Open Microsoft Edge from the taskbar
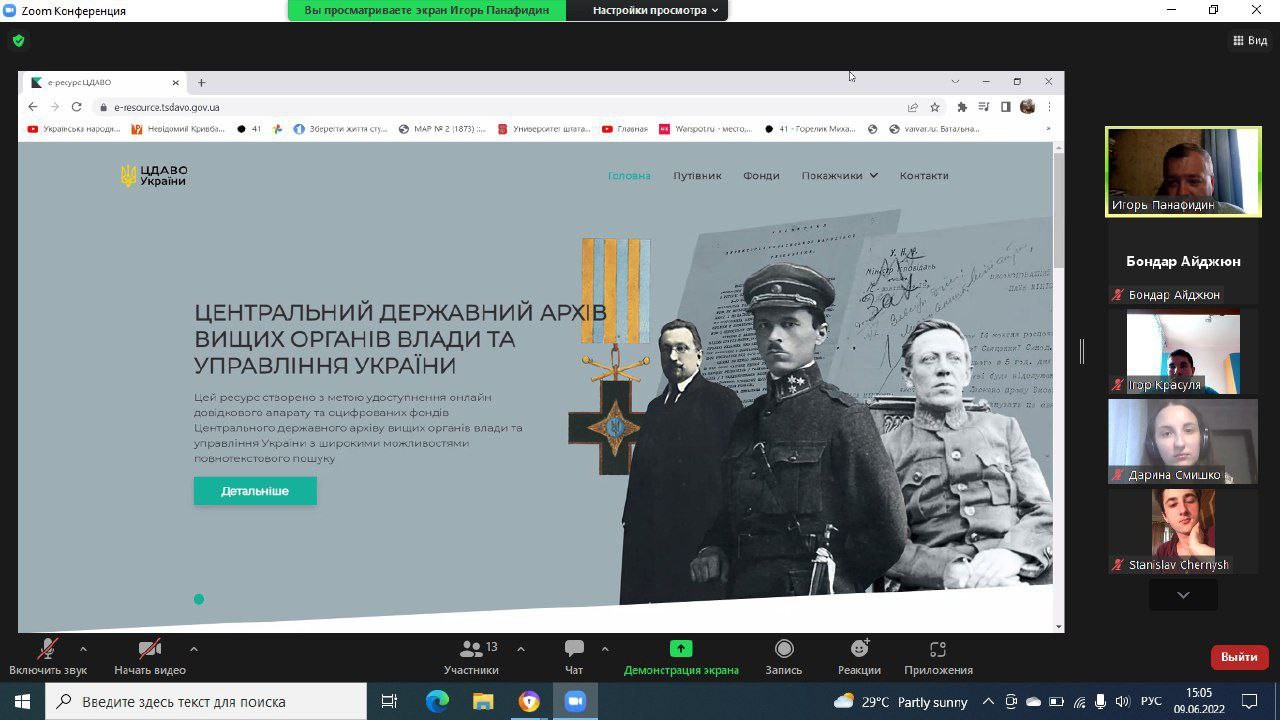 [437, 701]
